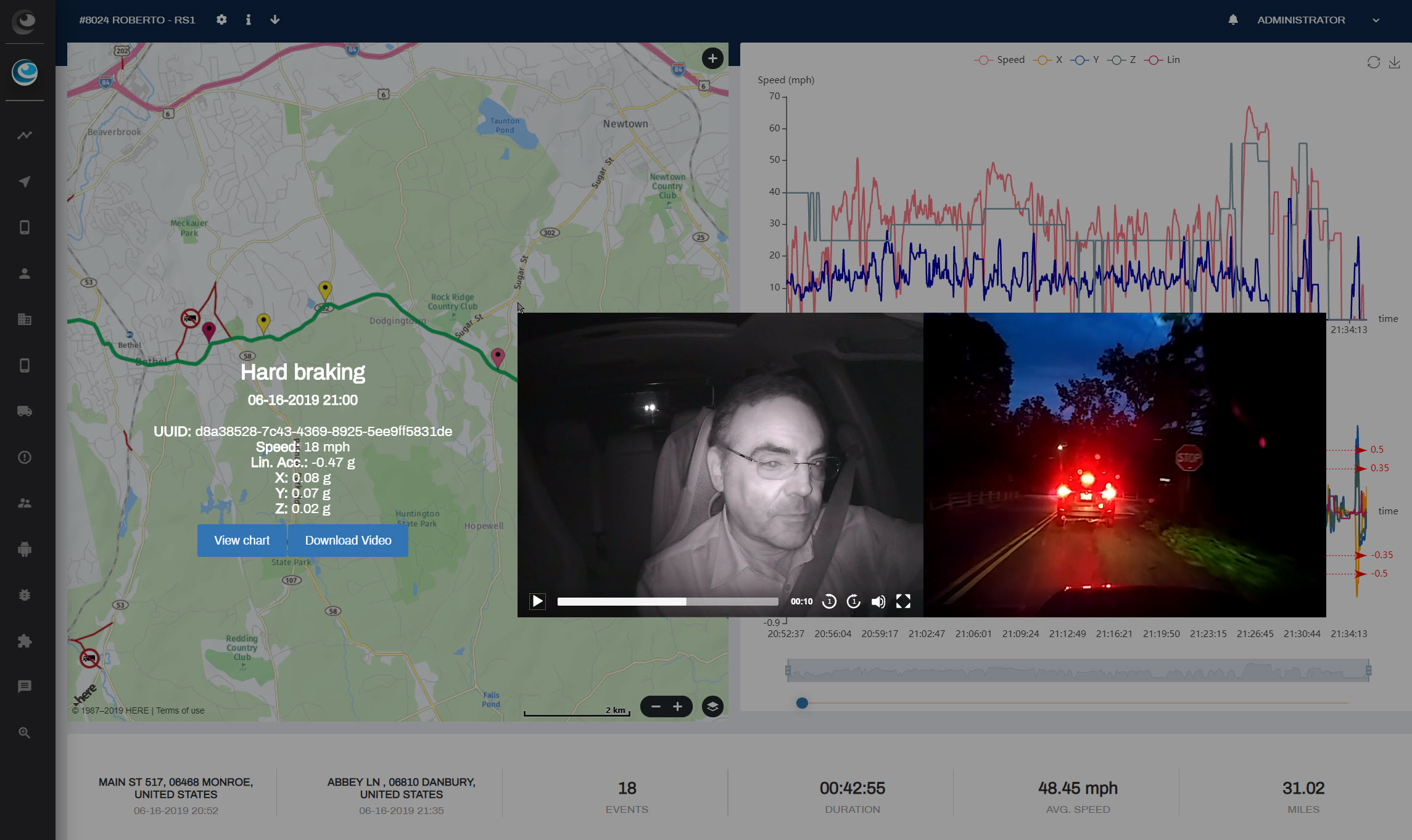Click the 18 EVENTS statistic
The image size is (1412, 840).
(x=627, y=797)
